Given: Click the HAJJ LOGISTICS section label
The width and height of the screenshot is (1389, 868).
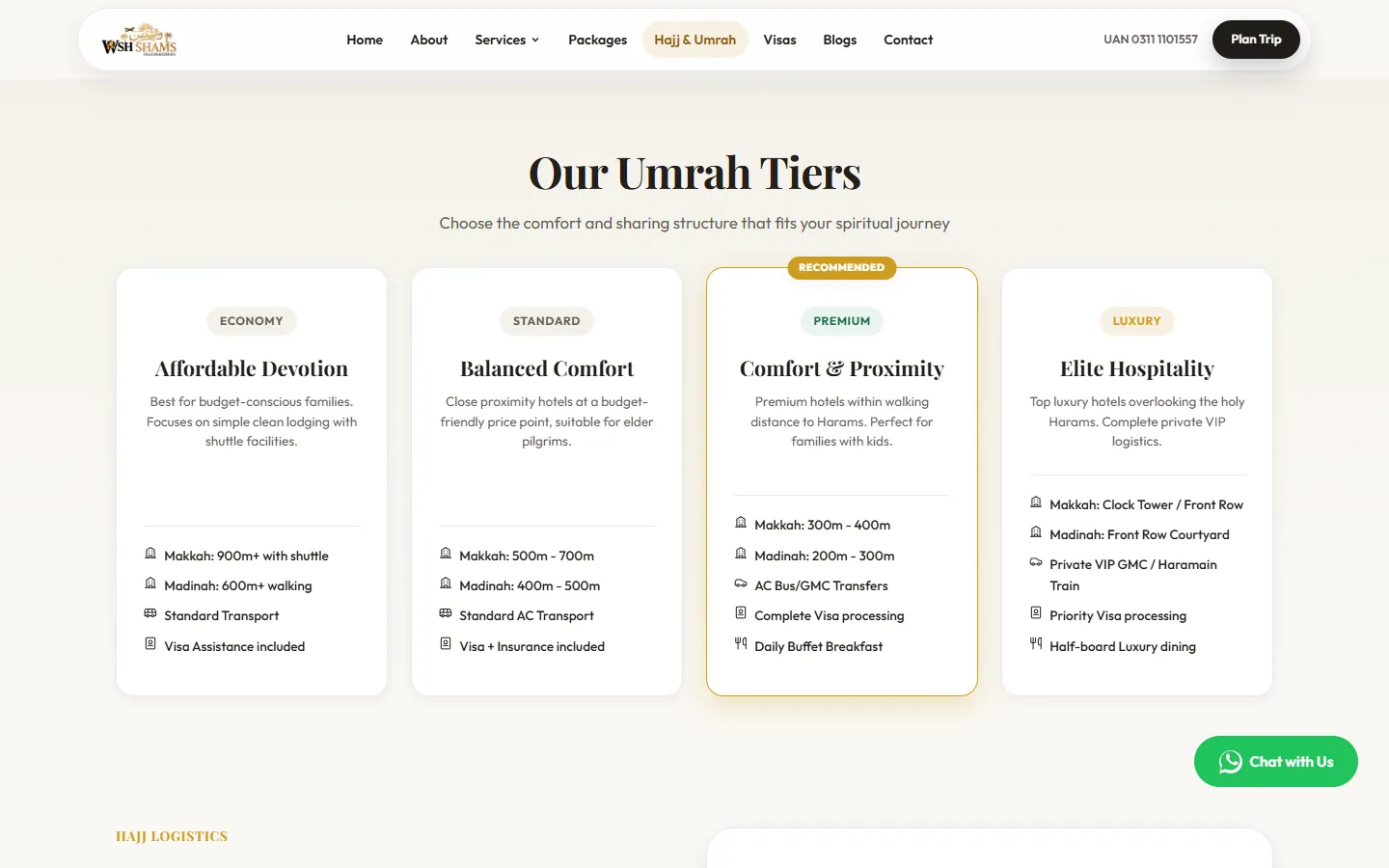Looking at the screenshot, I should click(172, 836).
